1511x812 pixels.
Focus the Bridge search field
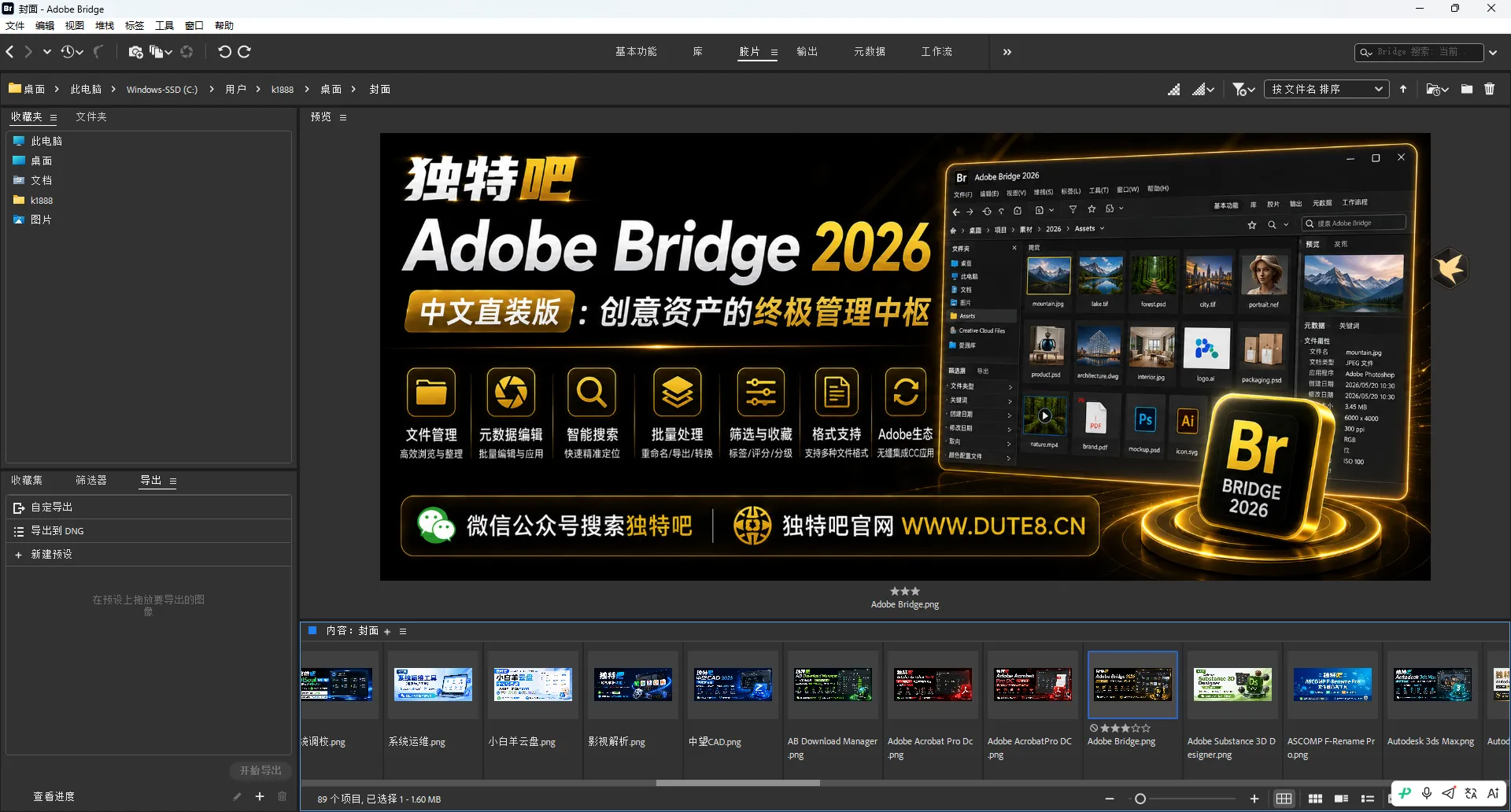point(1418,52)
